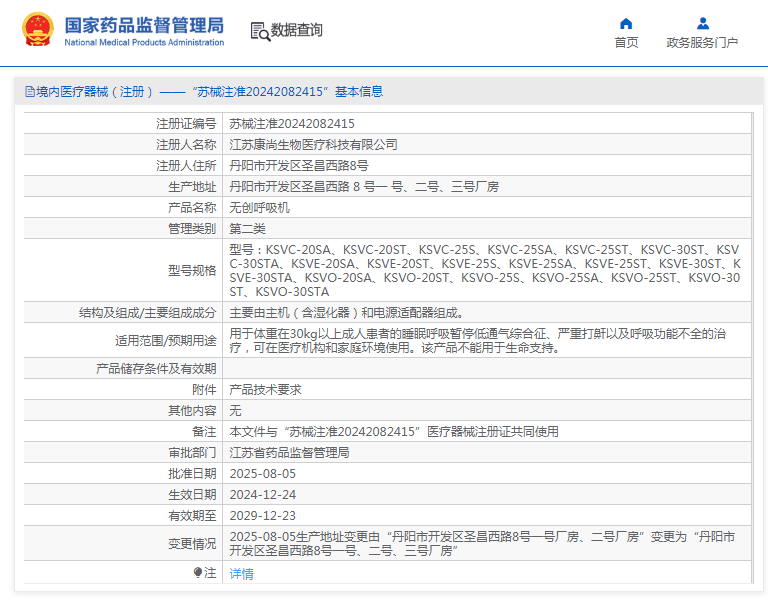
Task: Click 江苏康尚生物医疗科技有限公司 cell
Action: point(313,145)
